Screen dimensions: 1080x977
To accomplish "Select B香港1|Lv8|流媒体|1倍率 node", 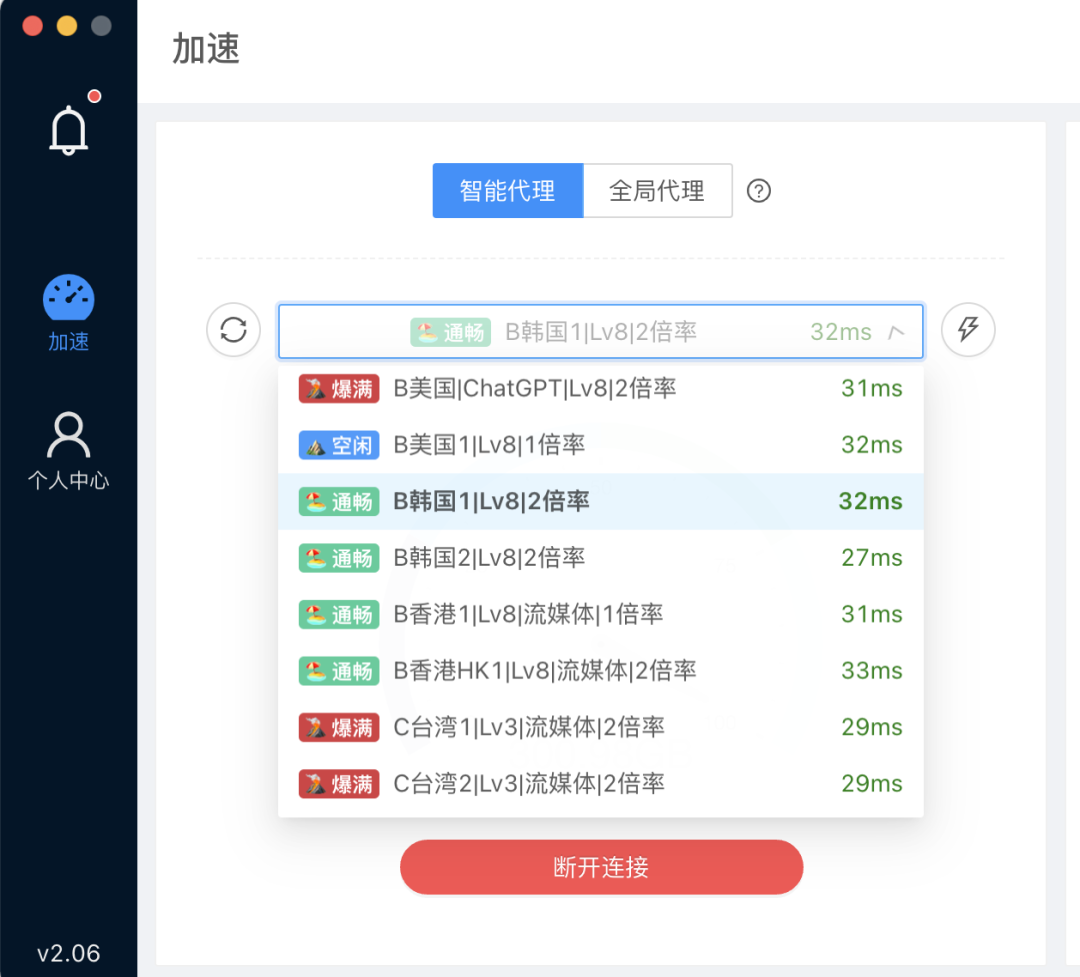I will coord(528,614).
